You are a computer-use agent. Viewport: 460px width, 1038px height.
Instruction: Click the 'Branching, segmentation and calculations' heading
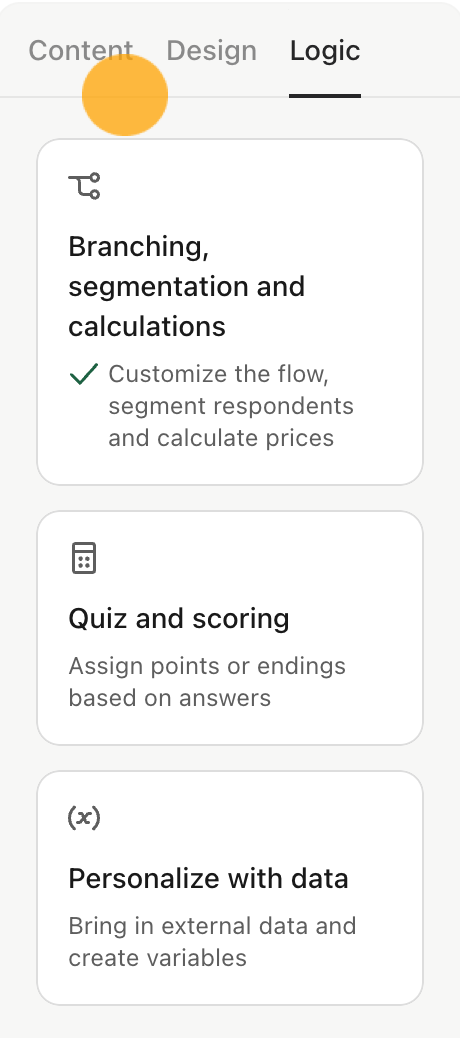187,287
